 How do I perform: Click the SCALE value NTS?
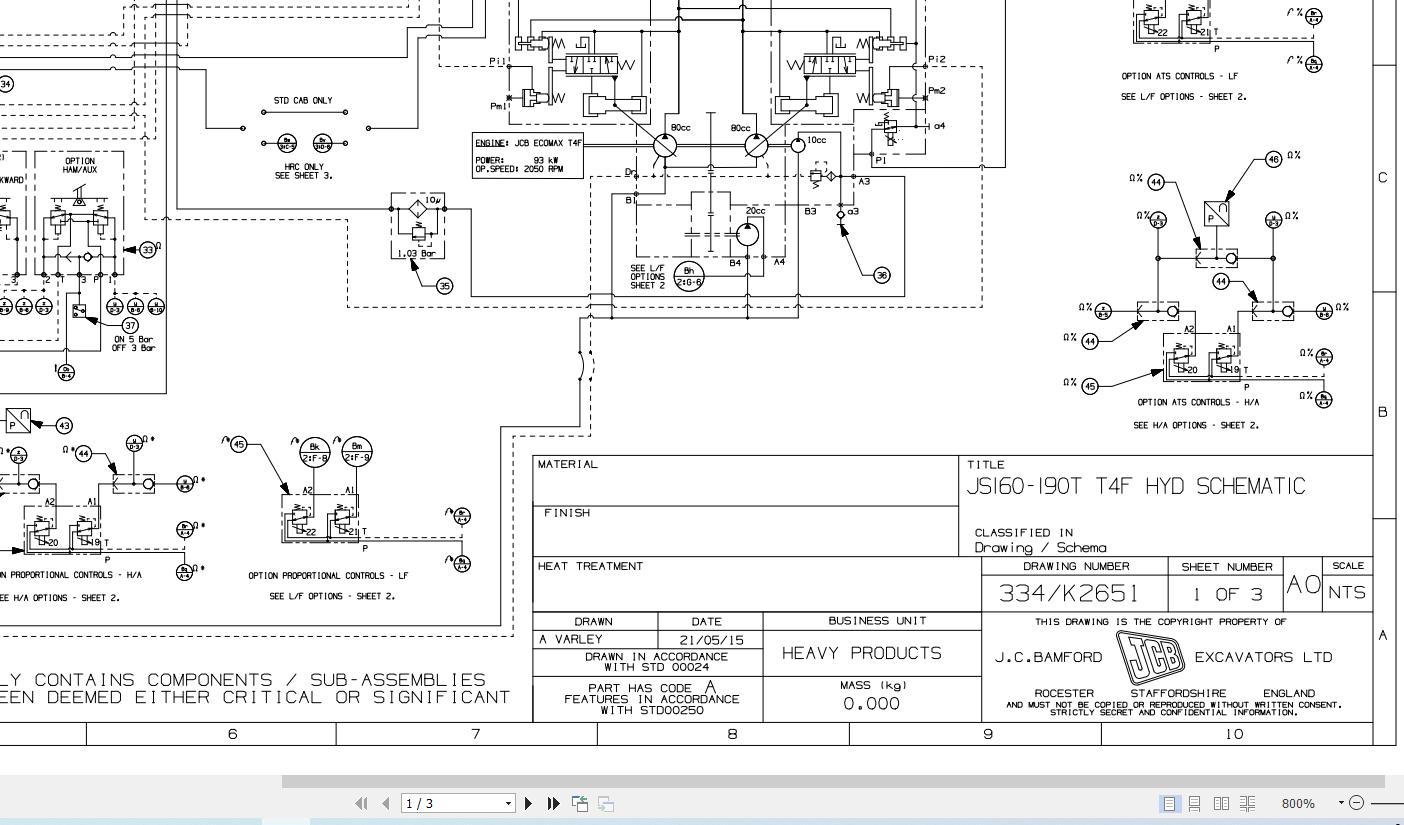[1346, 593]
